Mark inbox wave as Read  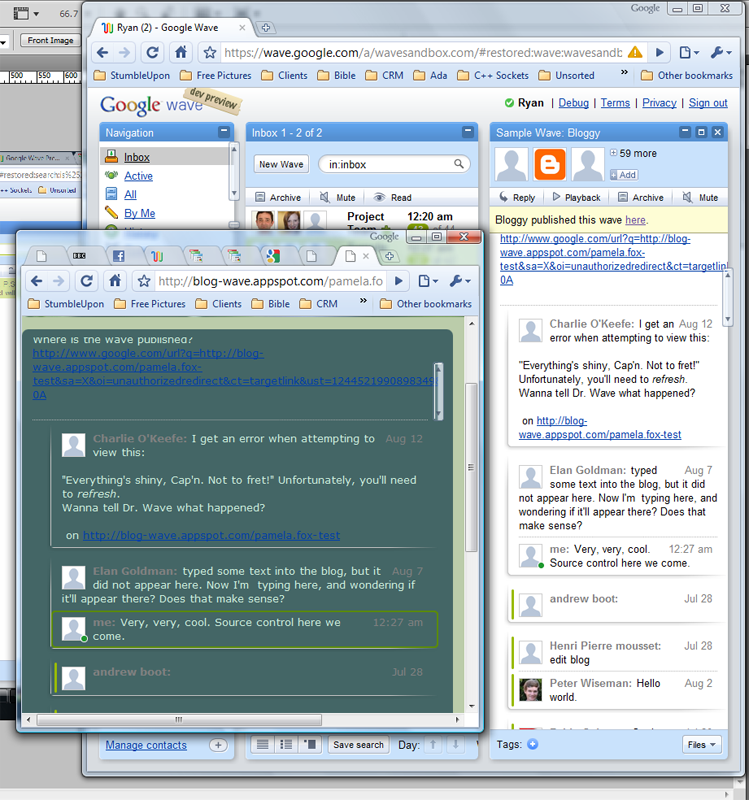pyautogui.click(x=392, y=198)
